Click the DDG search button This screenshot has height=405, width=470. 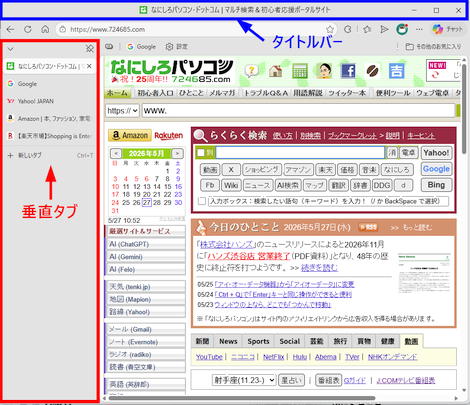[382, 185]
